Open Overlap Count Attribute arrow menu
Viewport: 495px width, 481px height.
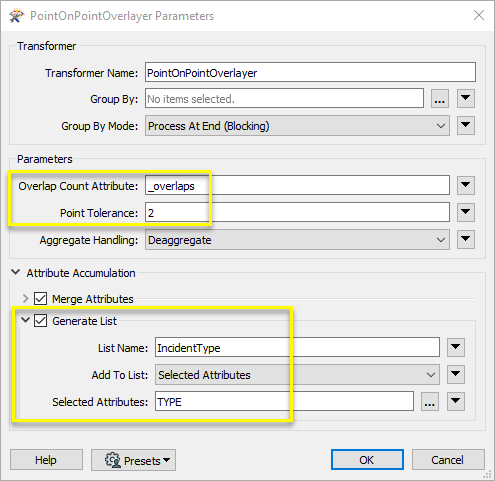pyautogui.click(x=465, y=185)
